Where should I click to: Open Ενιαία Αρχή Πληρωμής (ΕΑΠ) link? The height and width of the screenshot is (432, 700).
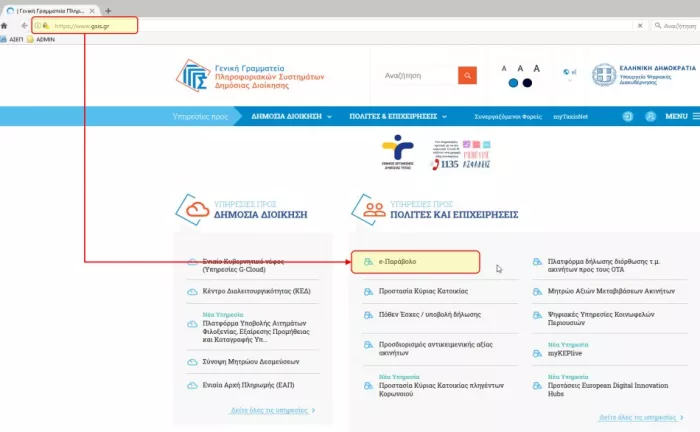[248, 385]
